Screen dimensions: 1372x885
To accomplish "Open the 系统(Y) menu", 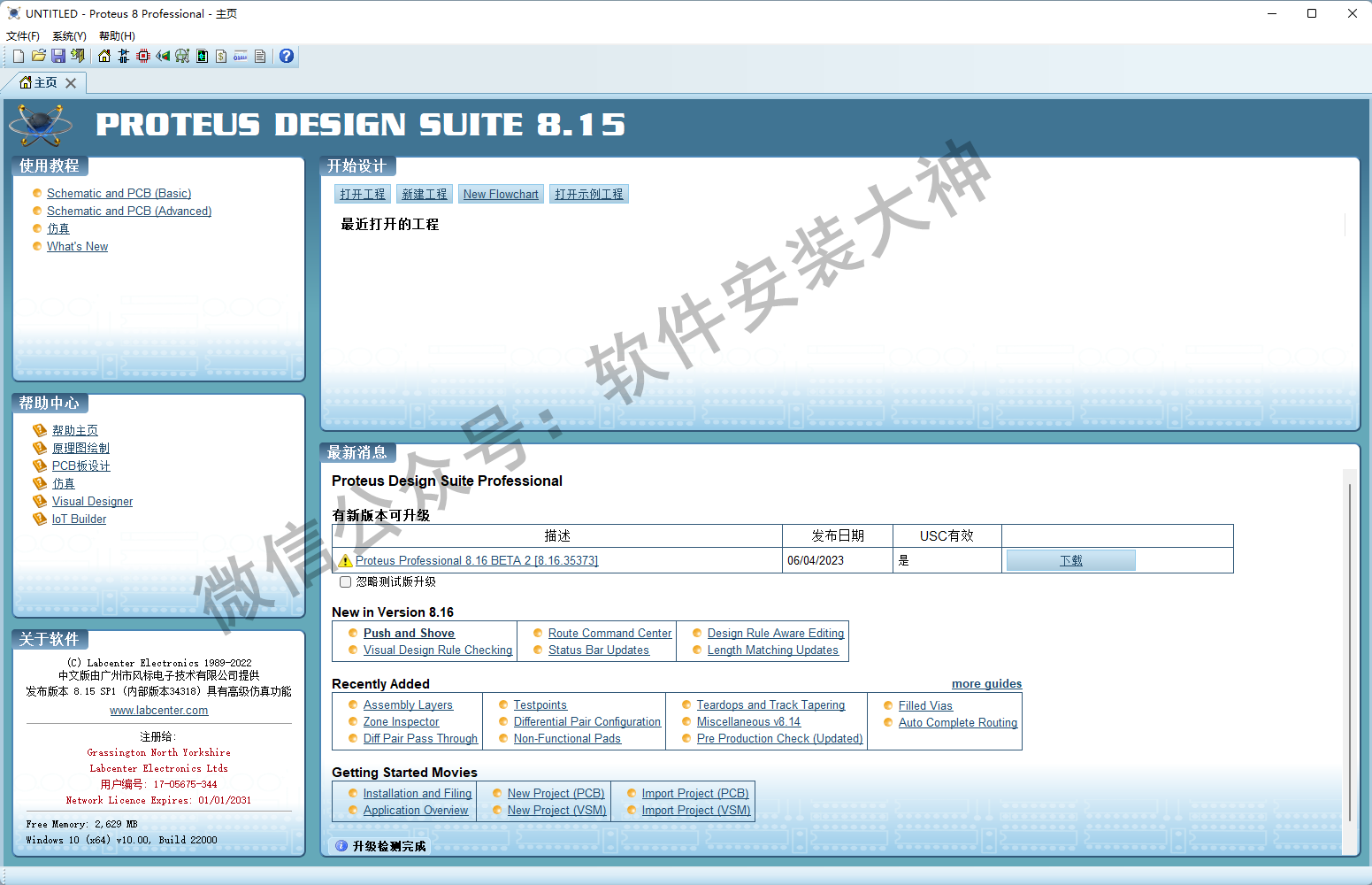I will click(69, 36).
